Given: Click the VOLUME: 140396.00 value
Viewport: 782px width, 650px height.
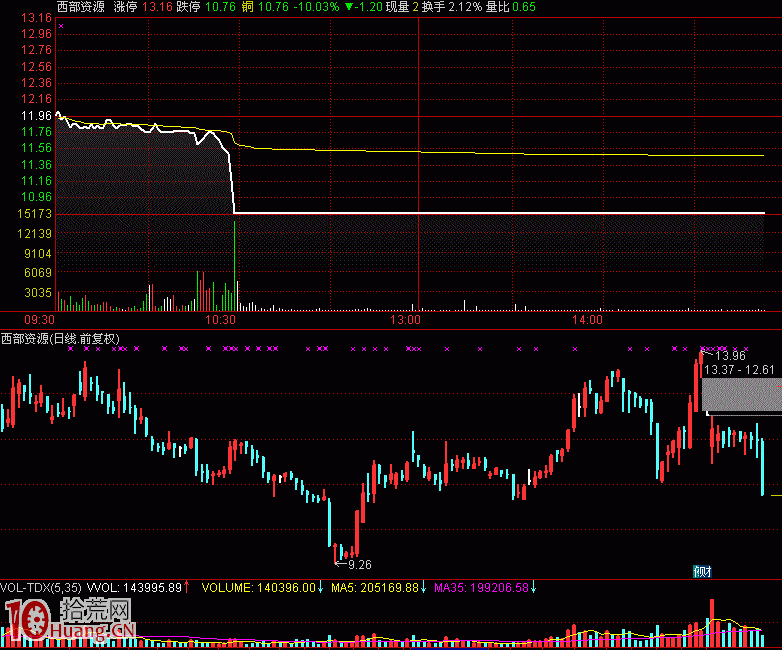Looking at the screenshot, I should (x=259, y=588).
